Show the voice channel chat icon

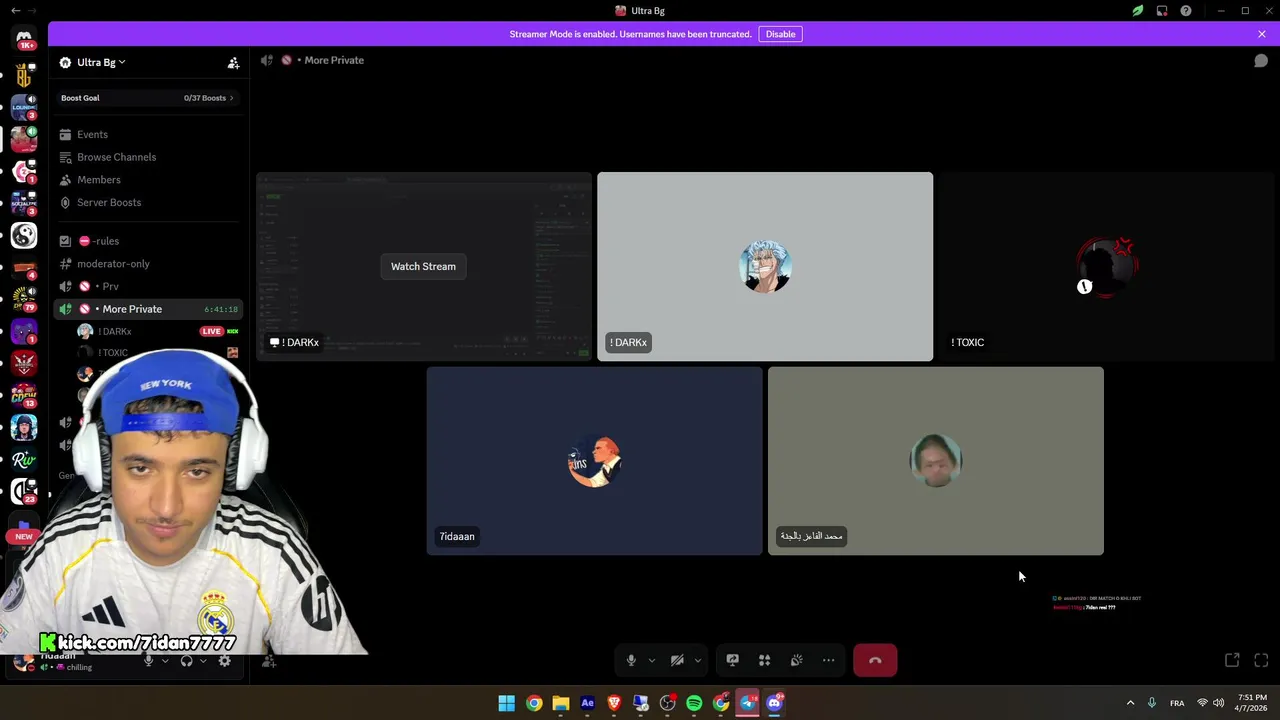[1261, 60]
